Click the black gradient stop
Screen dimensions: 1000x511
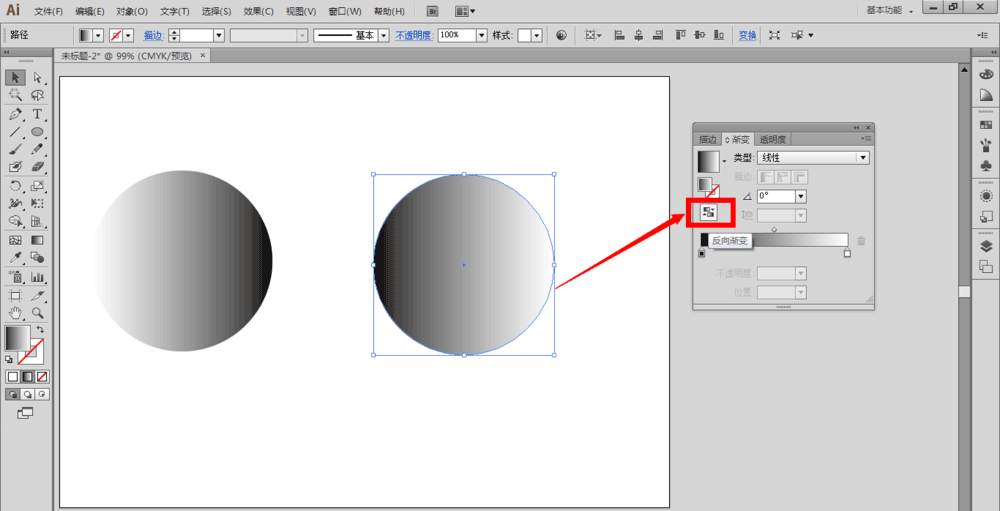point(702,253)
